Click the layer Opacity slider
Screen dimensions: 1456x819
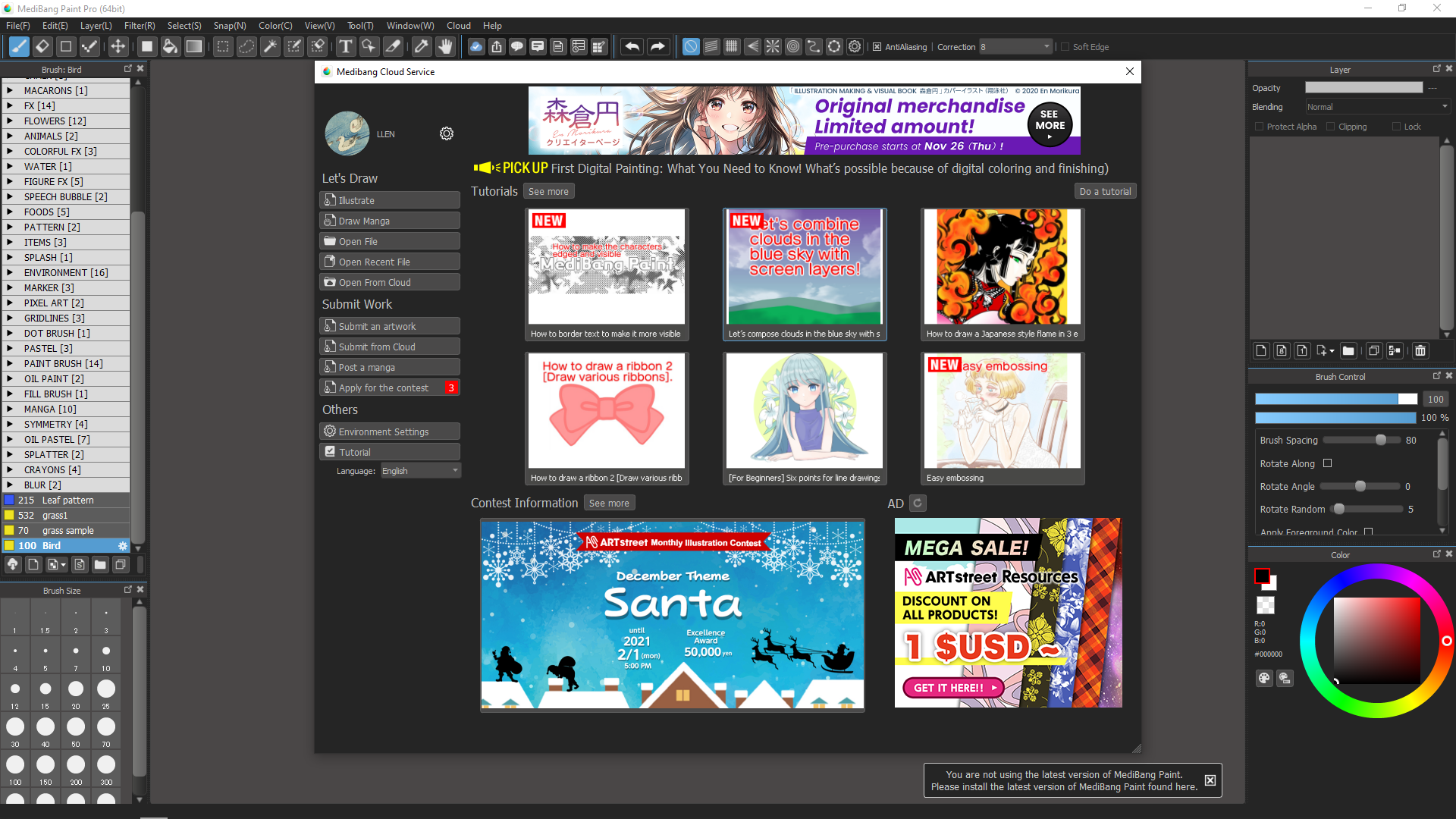1363,88
